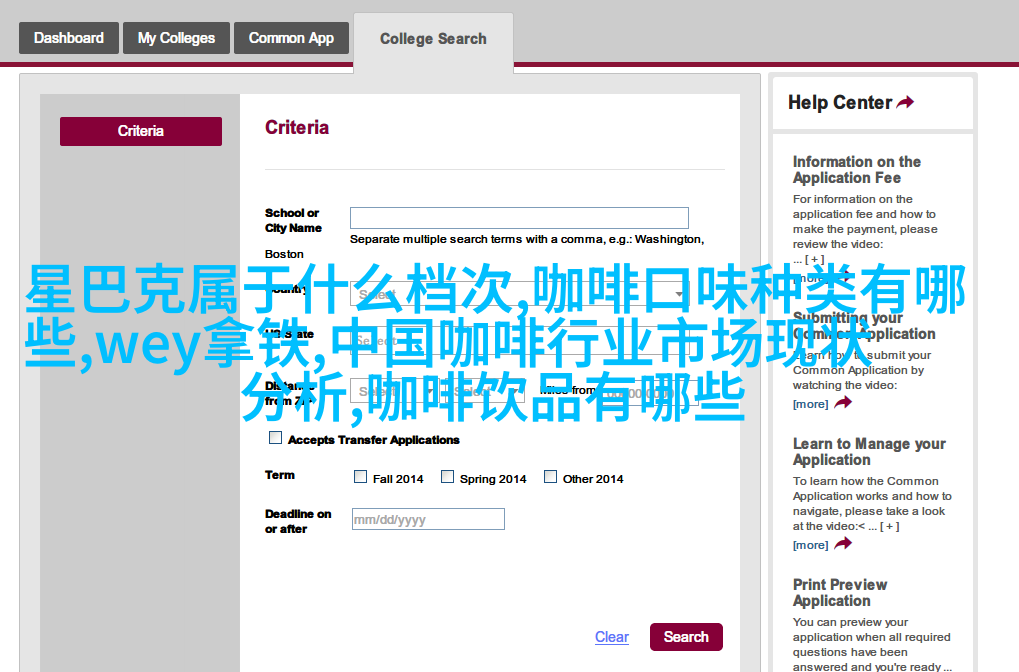The width and height of the screenshot is (1019, 672).
Task: Tick the Other 2014 term checkbox
Action: tap(550, 477)
